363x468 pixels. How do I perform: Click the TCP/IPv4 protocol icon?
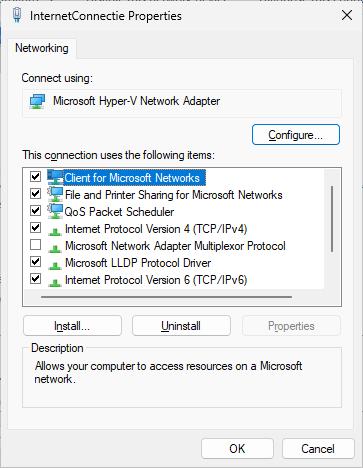pos(55,231)
